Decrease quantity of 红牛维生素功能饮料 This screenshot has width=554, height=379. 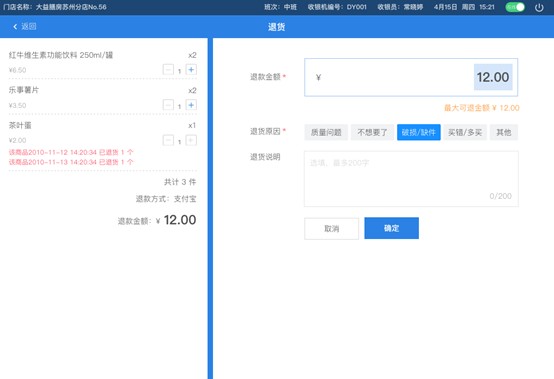(x=168, y=70)
